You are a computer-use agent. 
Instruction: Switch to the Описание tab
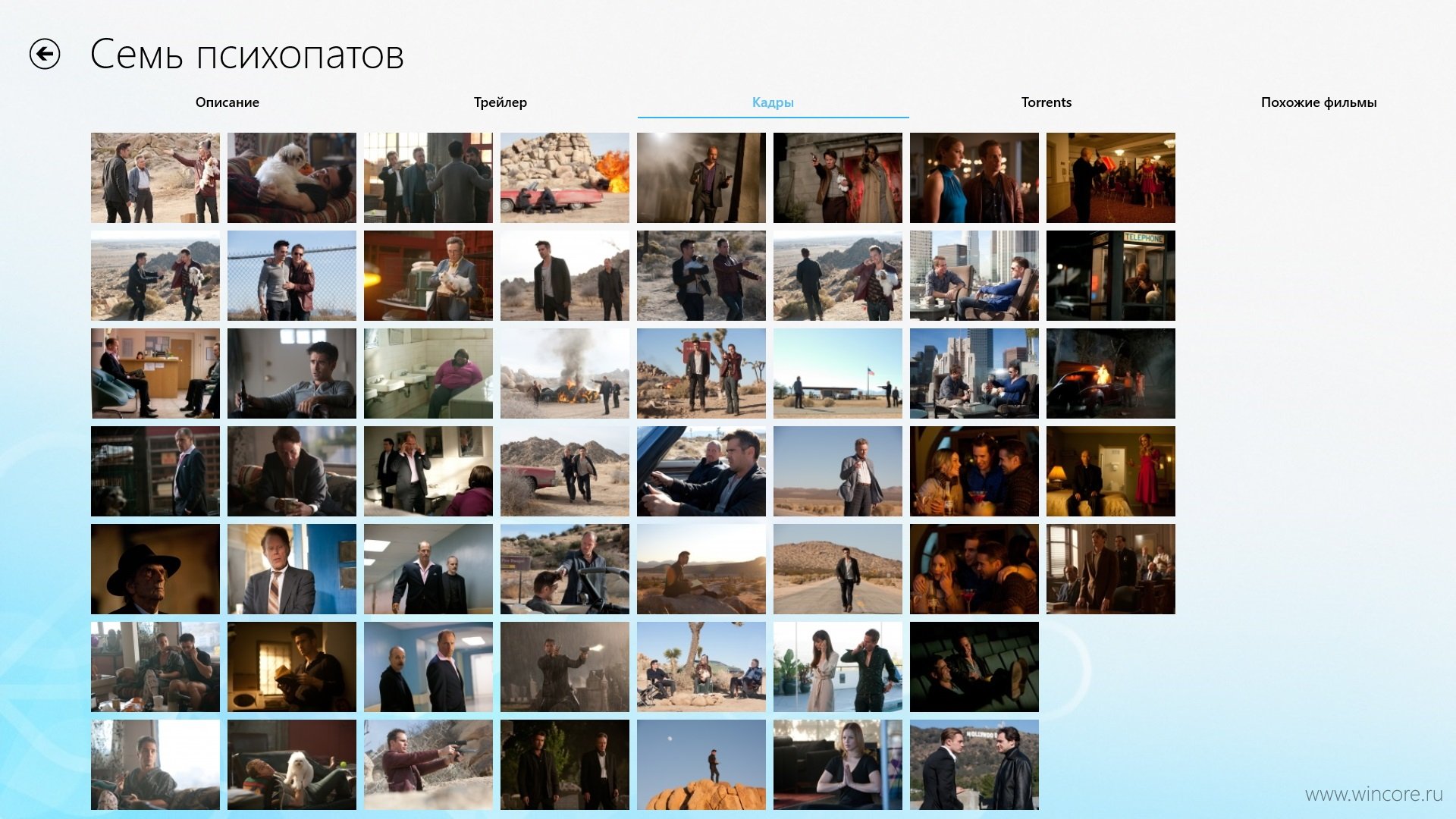tap(227, 102)
